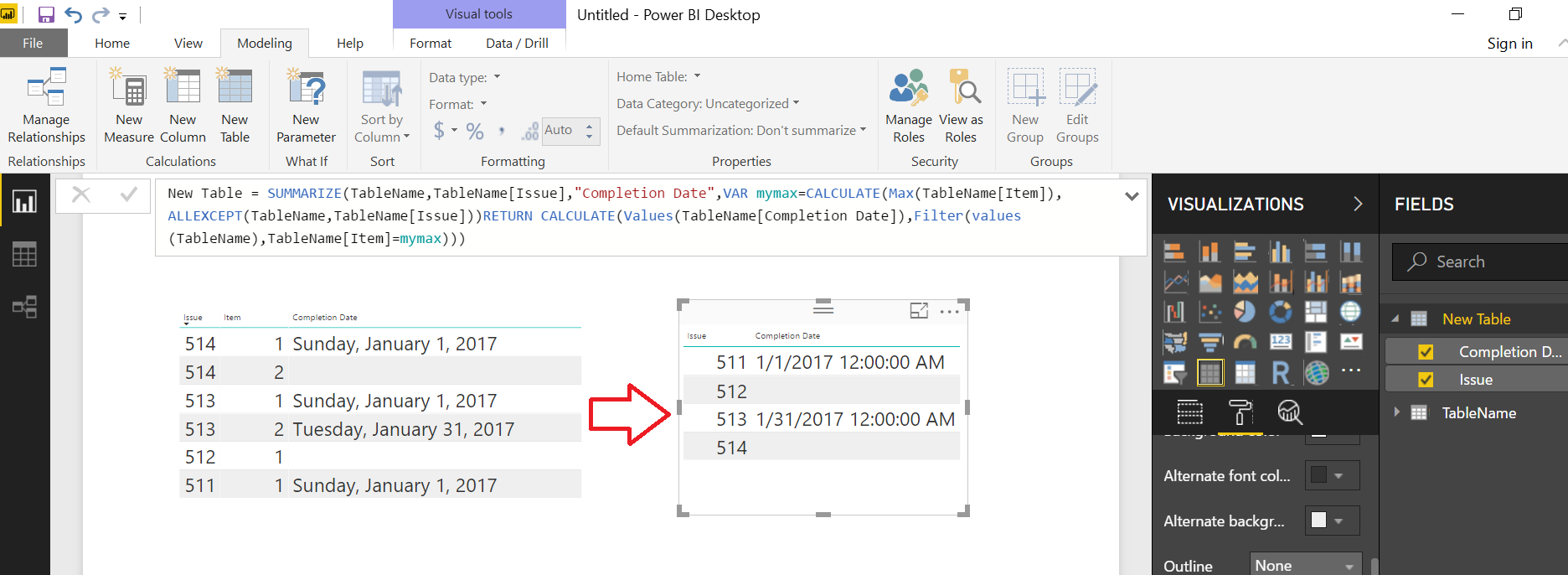Choose the Slicer visual

[x=1174, y=372]
